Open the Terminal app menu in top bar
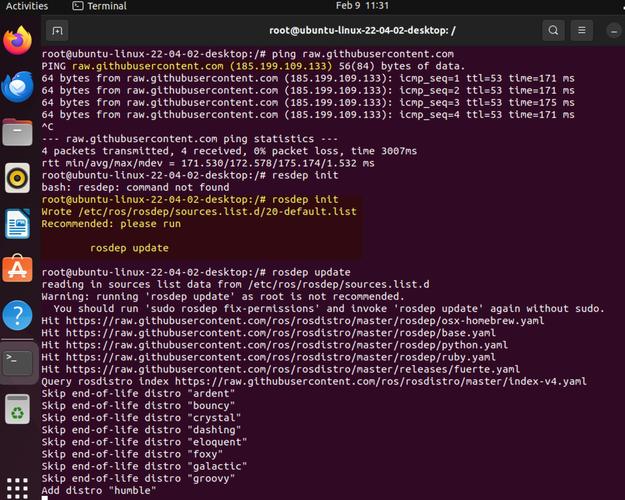 point(100,6)
